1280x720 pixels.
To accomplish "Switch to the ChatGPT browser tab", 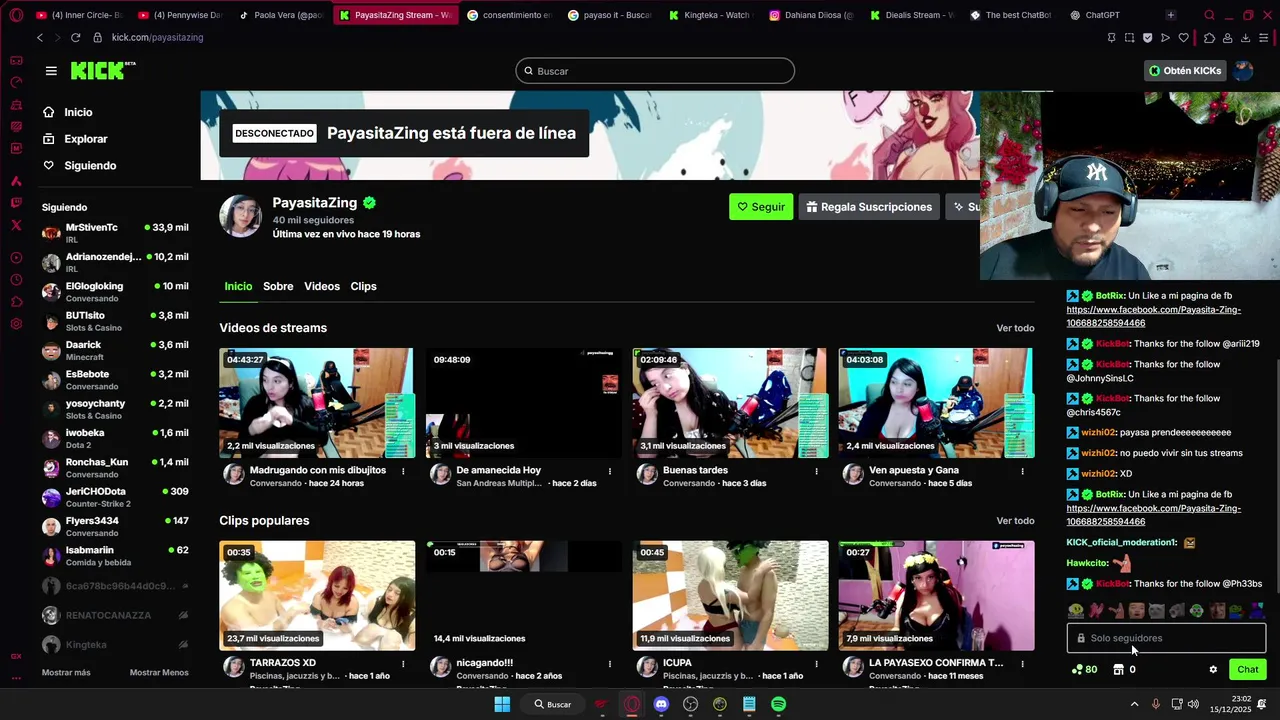I will (x=1103, y=15).
